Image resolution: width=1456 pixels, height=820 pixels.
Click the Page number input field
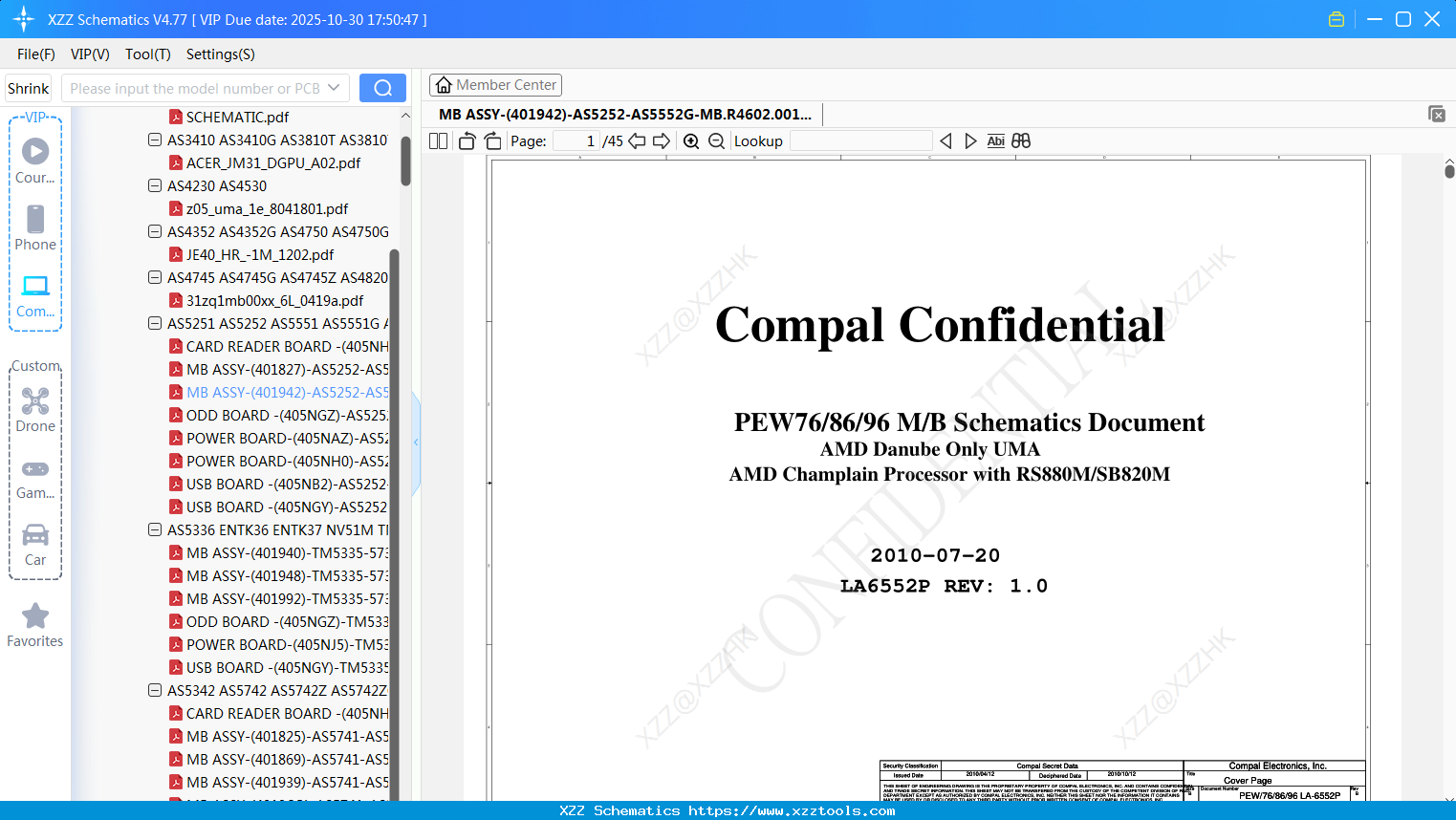pos(576,141)
